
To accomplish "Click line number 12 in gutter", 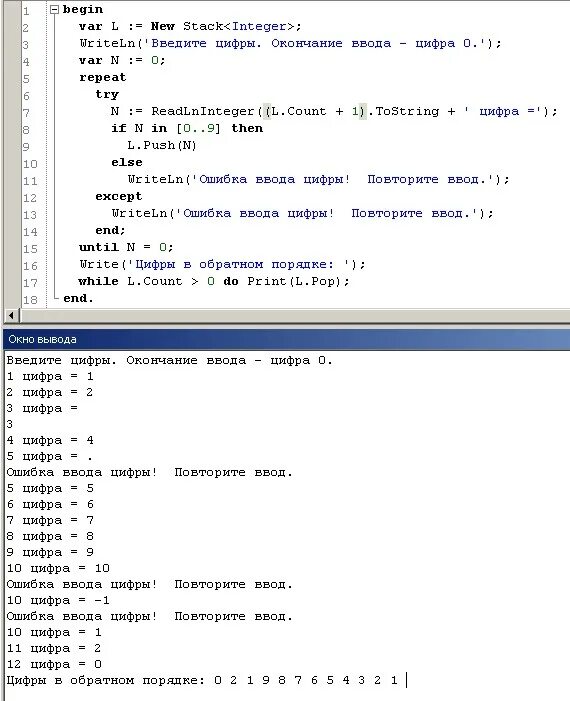I will pyautogui.click(x=30, y=198).
